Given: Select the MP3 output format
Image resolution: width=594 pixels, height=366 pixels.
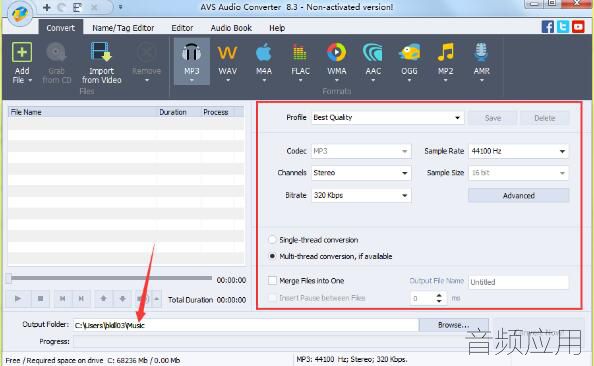Looking at the screenshot, I should (x=192, y=61).
